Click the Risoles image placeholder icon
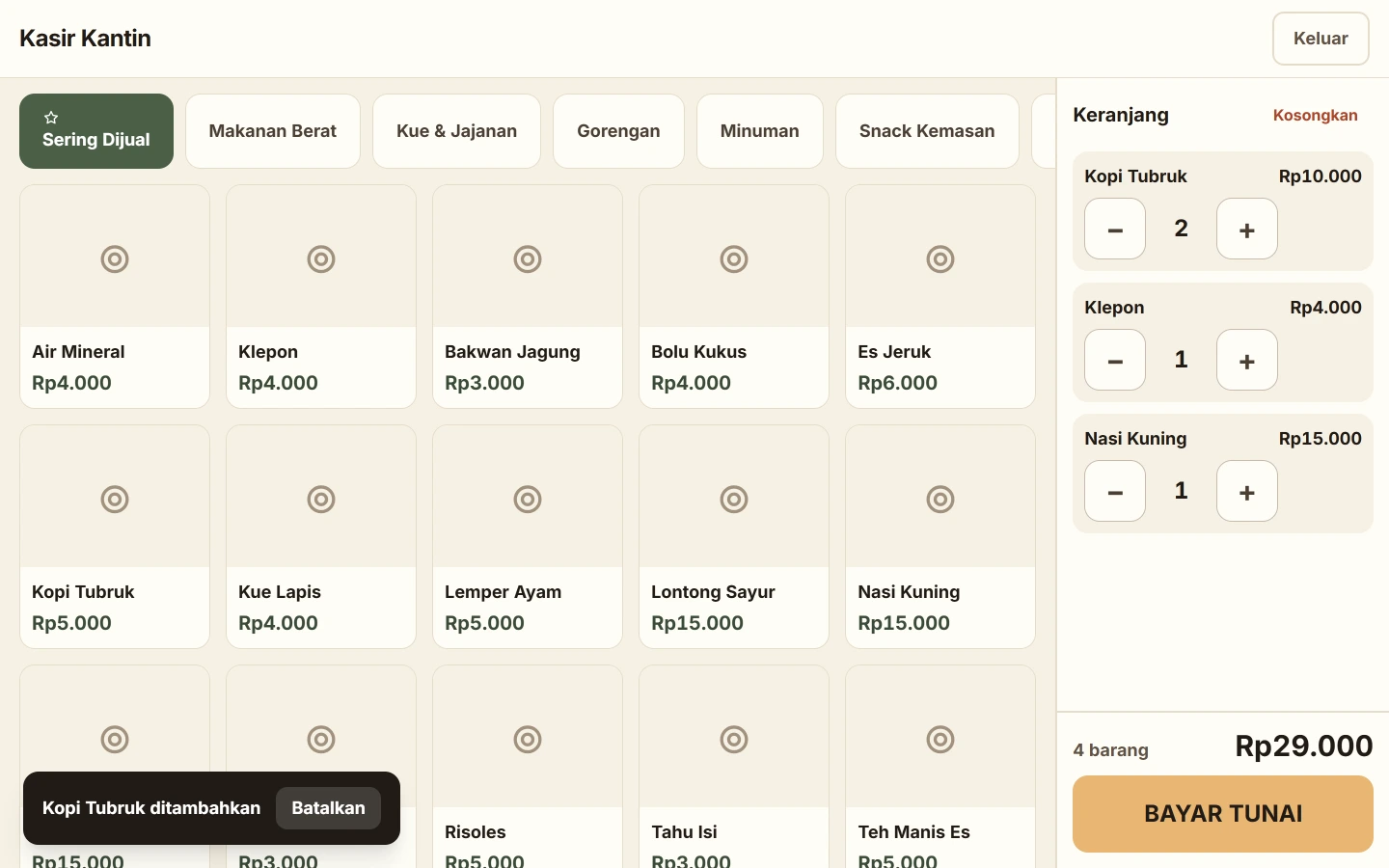This screenshot has height=868, width=1389. [528, 739]
